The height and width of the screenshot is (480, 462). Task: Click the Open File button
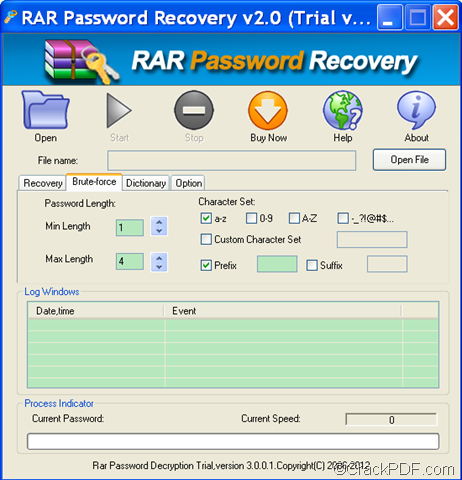point(409,160)
